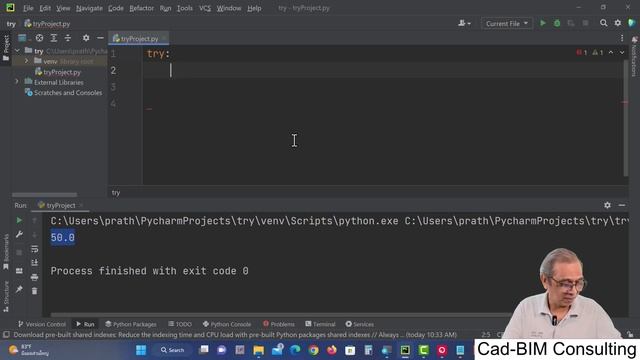Toggle the Project tool window stripe
640x360 pixels.
tap(6, 48)
